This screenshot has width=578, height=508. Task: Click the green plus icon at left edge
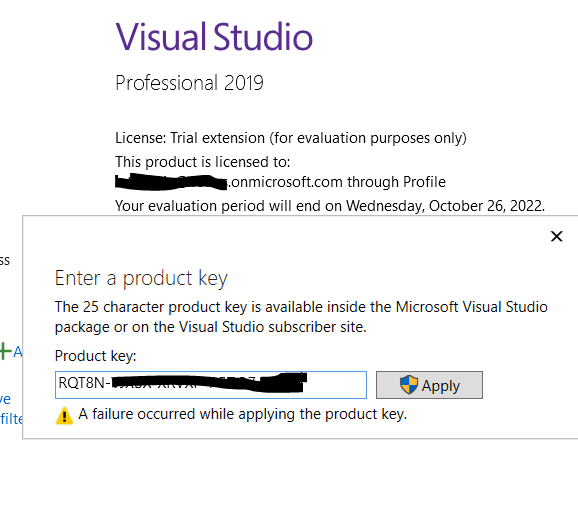(6, 351)
